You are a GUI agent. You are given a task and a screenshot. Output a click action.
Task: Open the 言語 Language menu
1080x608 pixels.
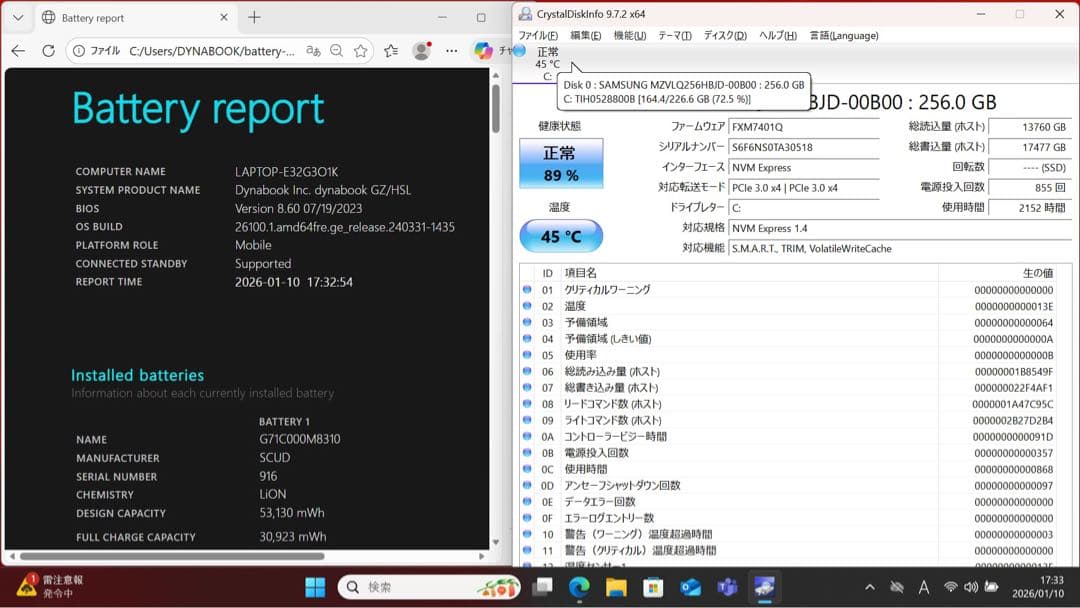pos(843,35)
